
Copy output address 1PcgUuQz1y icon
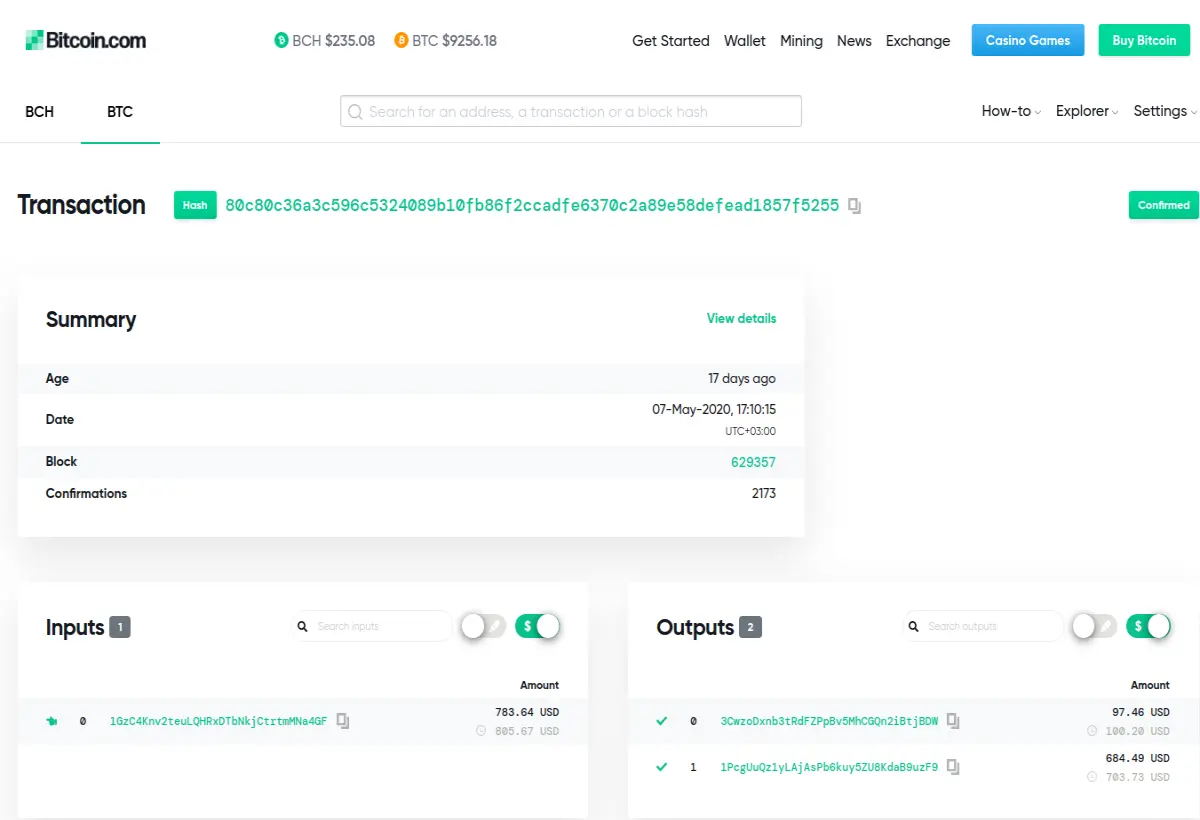click(953, 767)
